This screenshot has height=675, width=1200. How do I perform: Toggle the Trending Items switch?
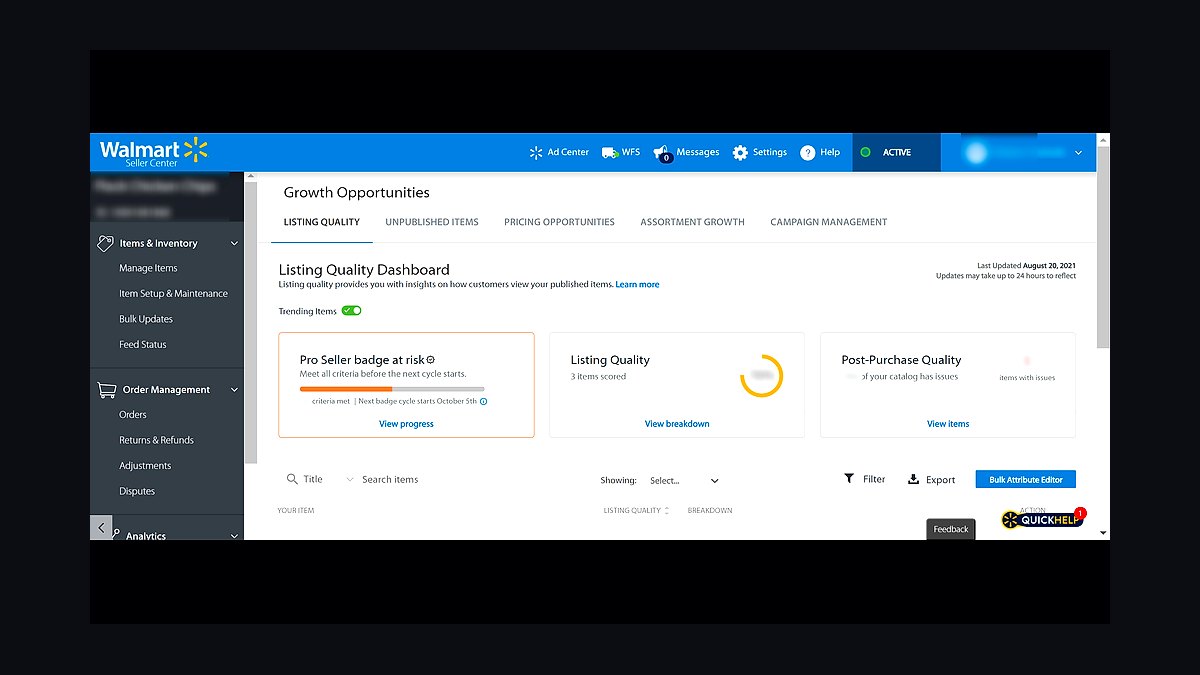click(x=351, y=311)
